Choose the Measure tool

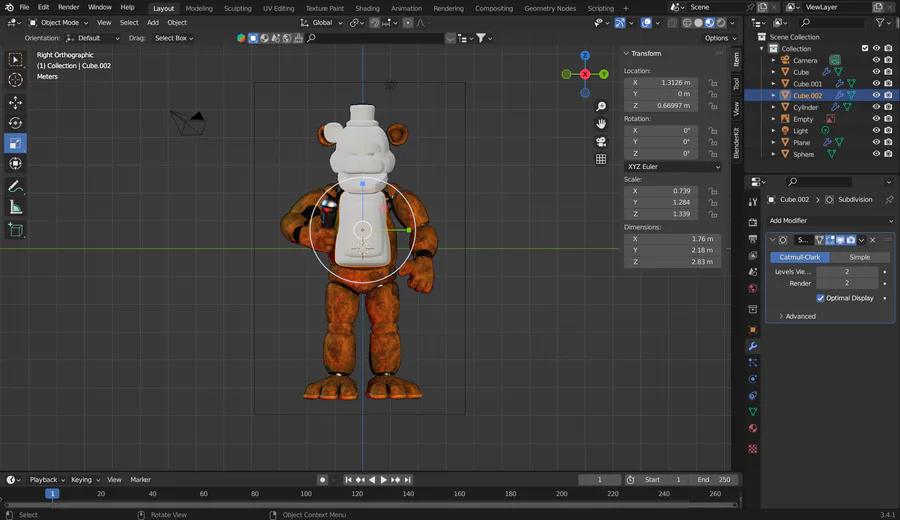(15, 207)
